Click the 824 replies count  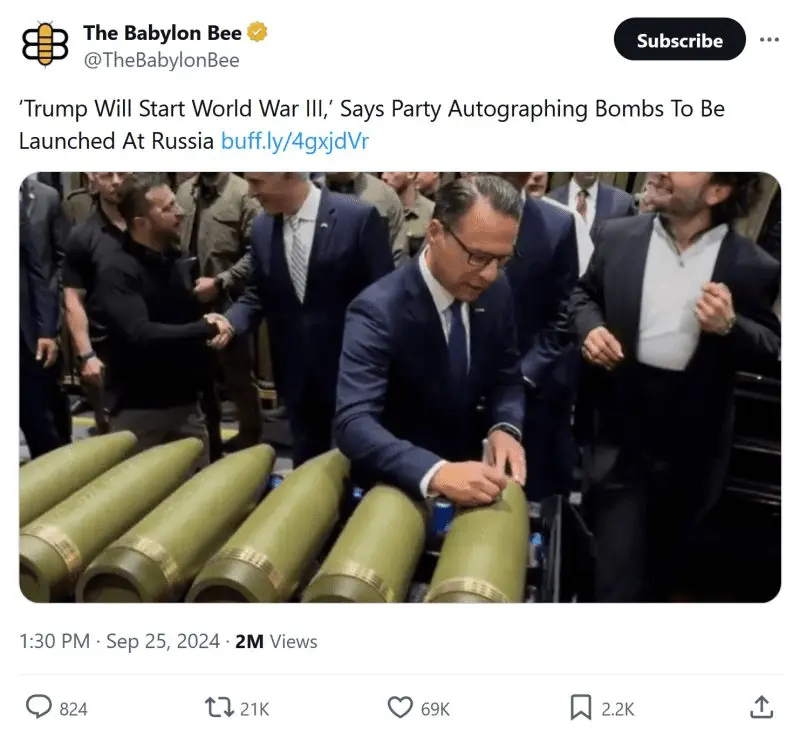click(x=73, y=709)
